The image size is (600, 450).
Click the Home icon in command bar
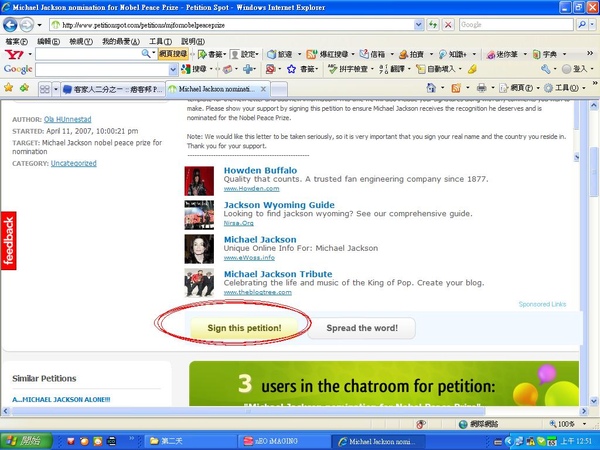(x=431, y=88)
